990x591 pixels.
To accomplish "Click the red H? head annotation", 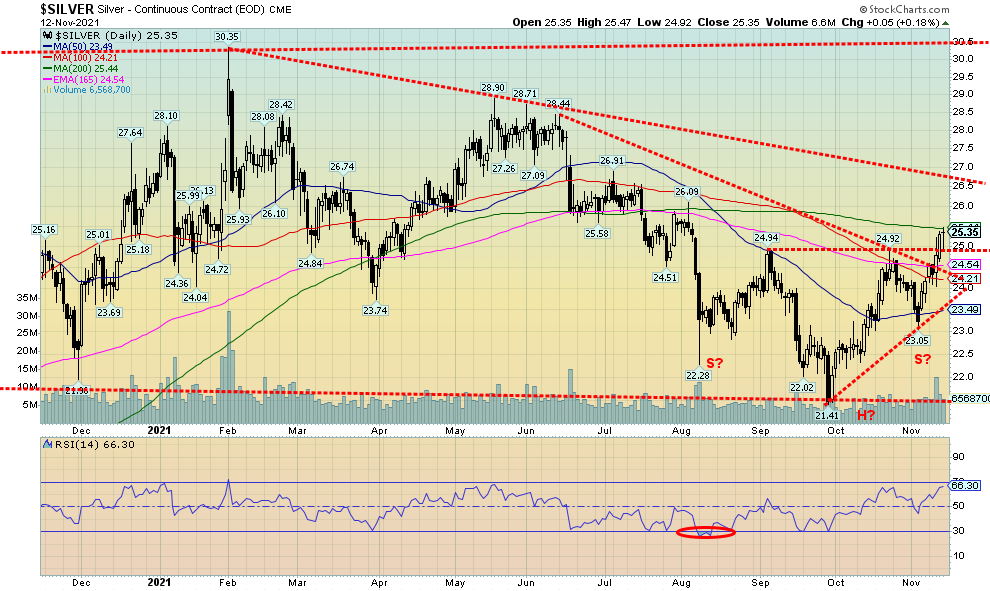I will [865, 415].
